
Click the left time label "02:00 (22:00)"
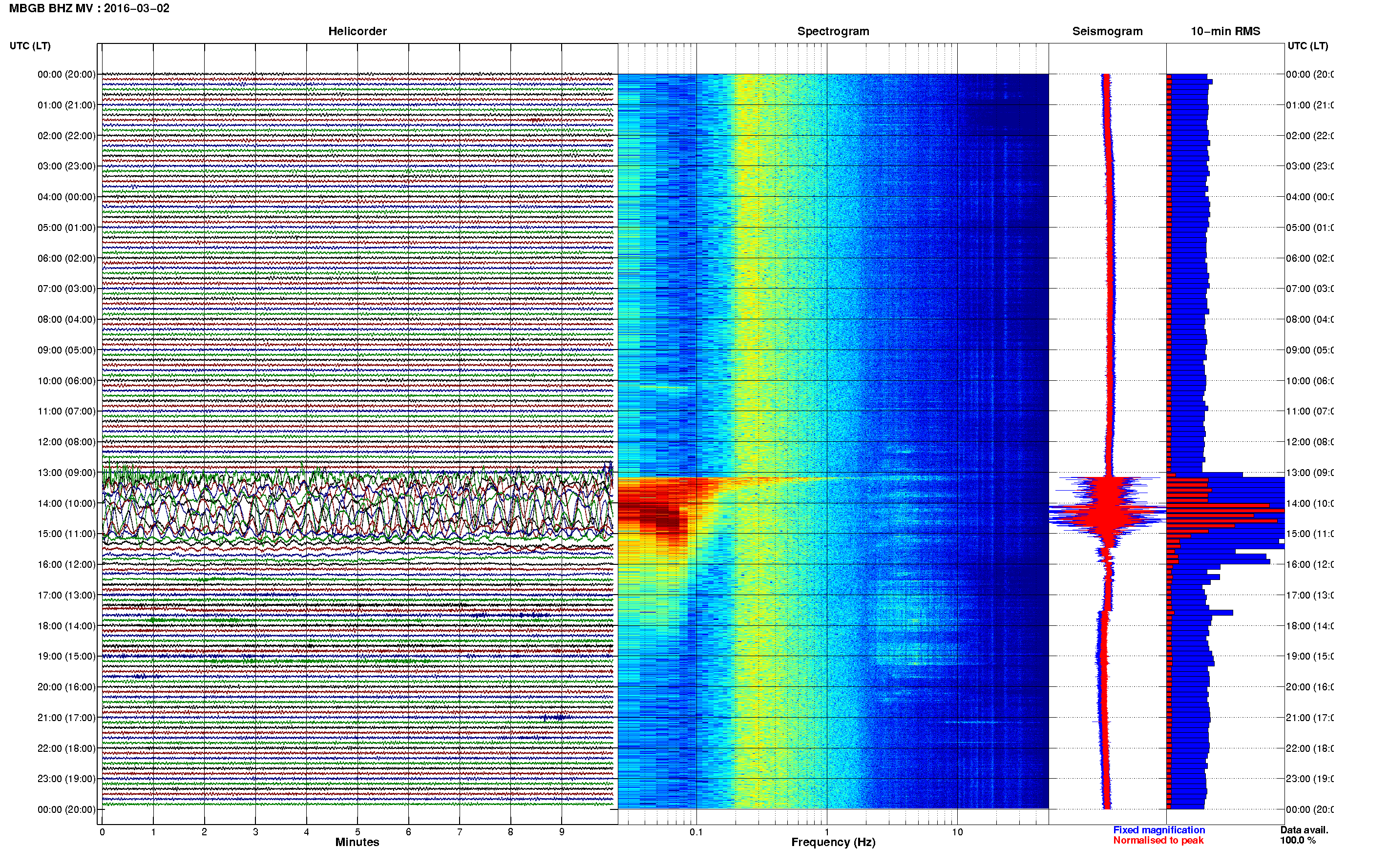point(66,136)
